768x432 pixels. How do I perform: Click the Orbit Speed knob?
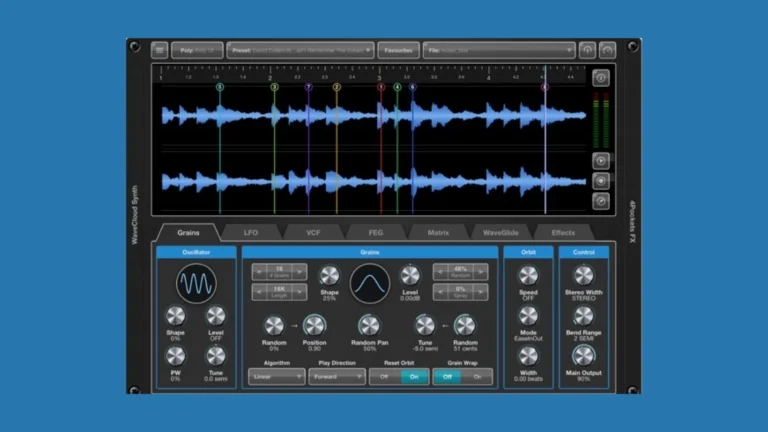pyautogui.click(x=528, y=276)
